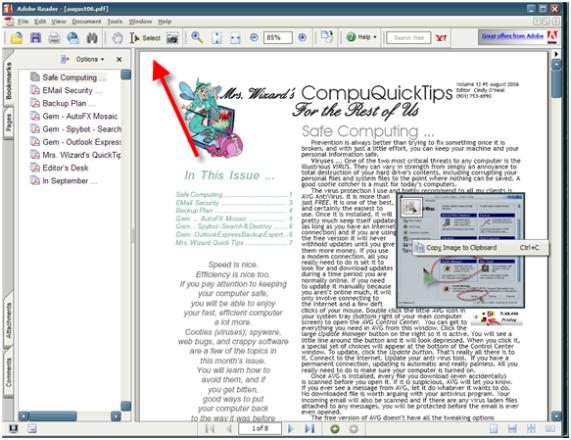Print the document via the printer icon
Viewport: 571px width, 440px height.
coord(54,38)
